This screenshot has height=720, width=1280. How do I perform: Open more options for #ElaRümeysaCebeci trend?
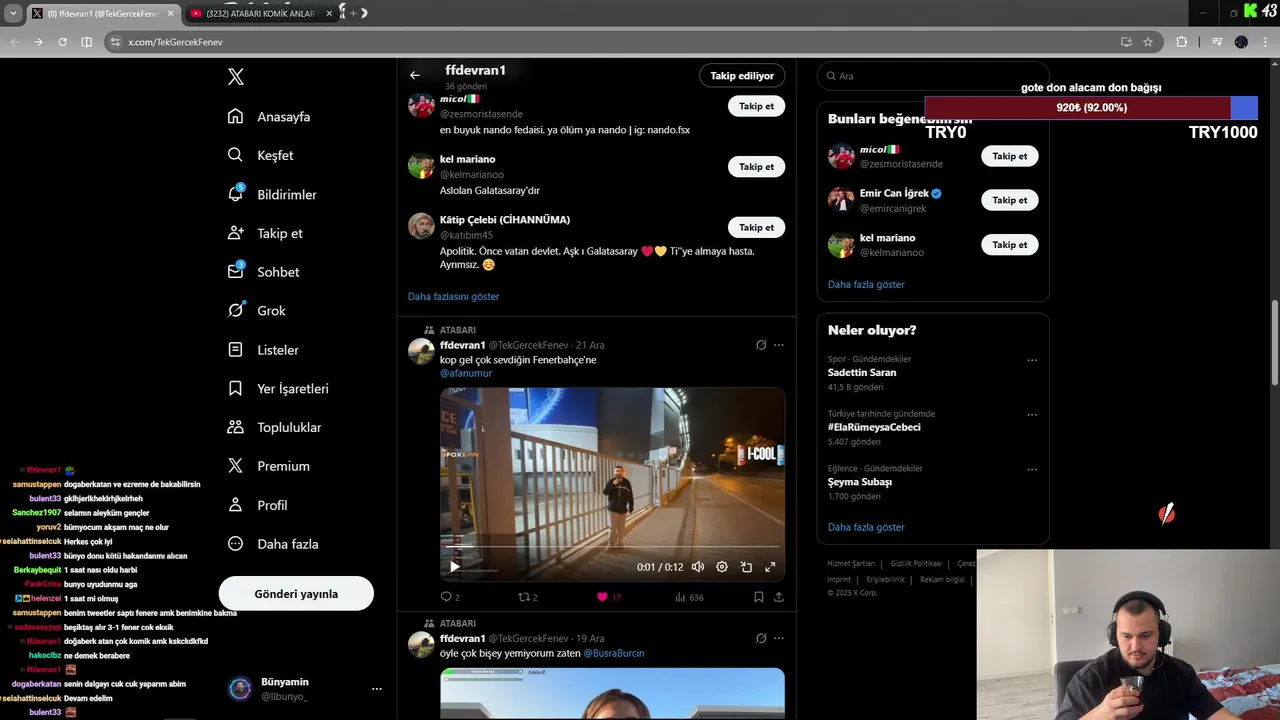[x=1032, y=415]
